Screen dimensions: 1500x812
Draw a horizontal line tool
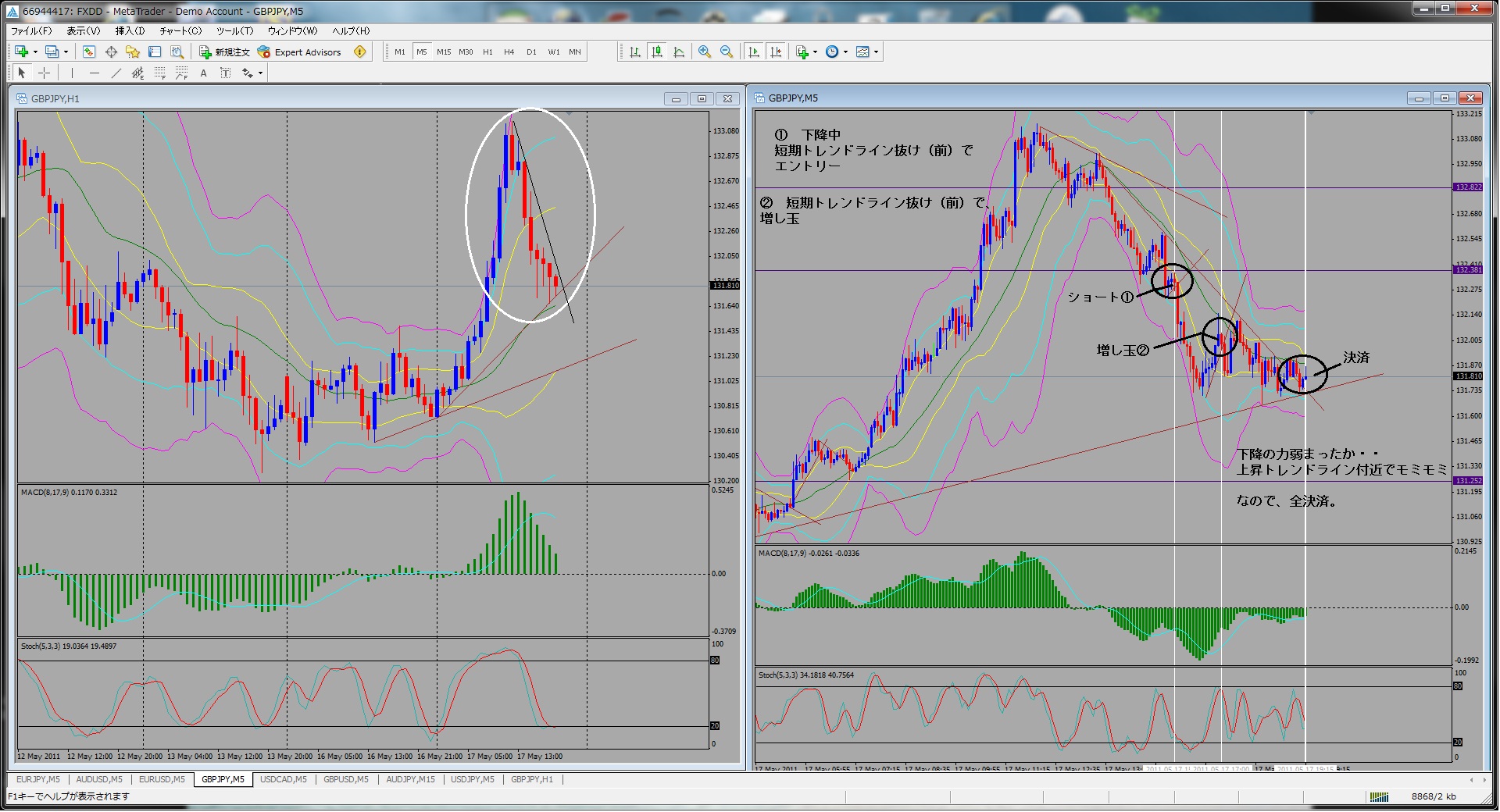pos(94,73)
